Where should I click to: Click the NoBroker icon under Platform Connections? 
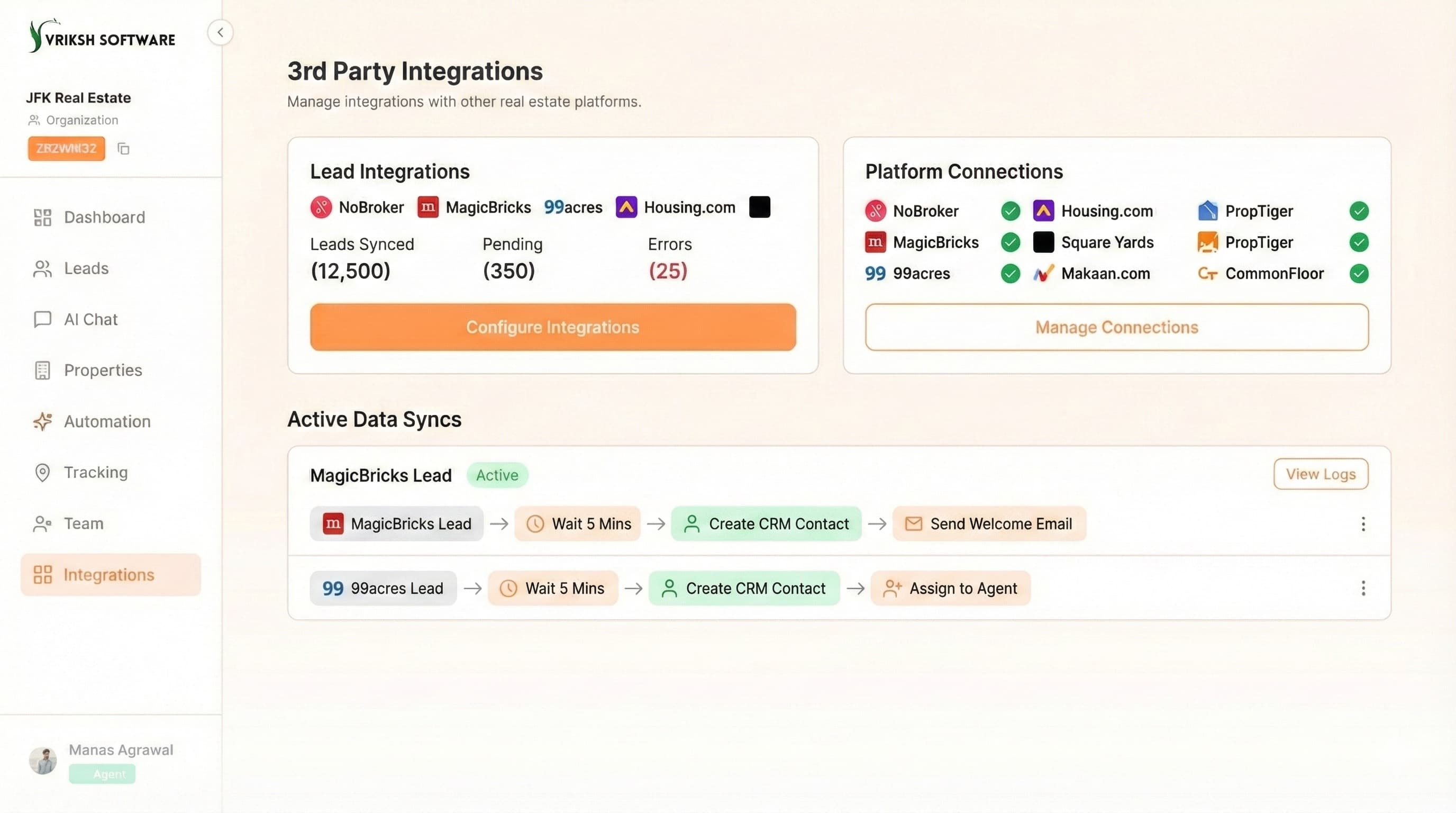point(875,210)
